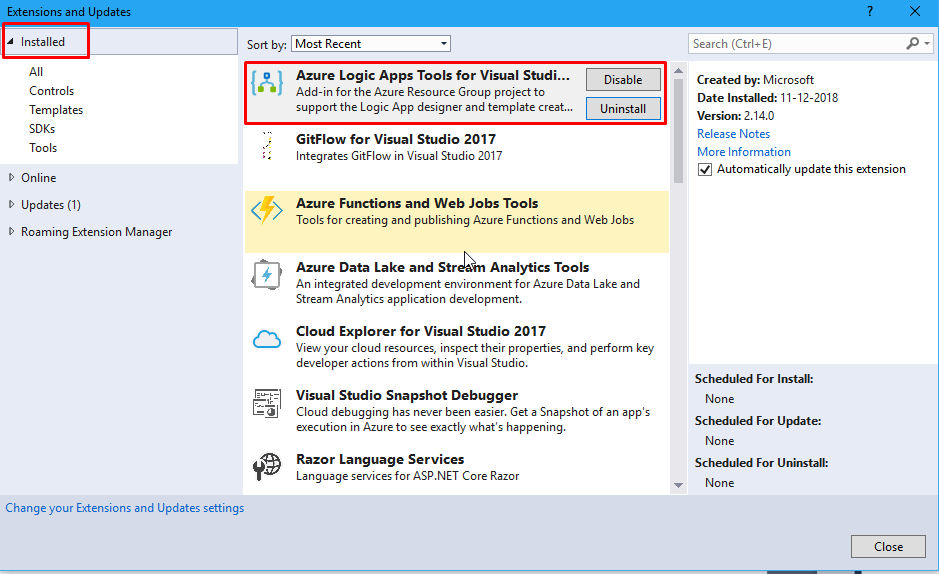Screen dimensions: 939x574
Task: Select GitFlow for Visual Studio 2017 title
Action: pos(396,139)
